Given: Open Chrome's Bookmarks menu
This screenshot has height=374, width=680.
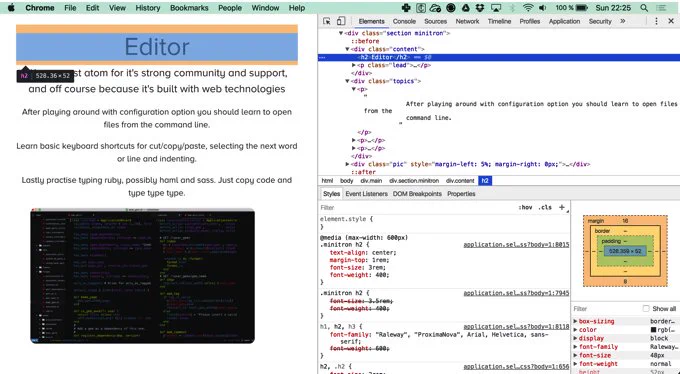Looking at the screenshot, I should click(189, 8).
